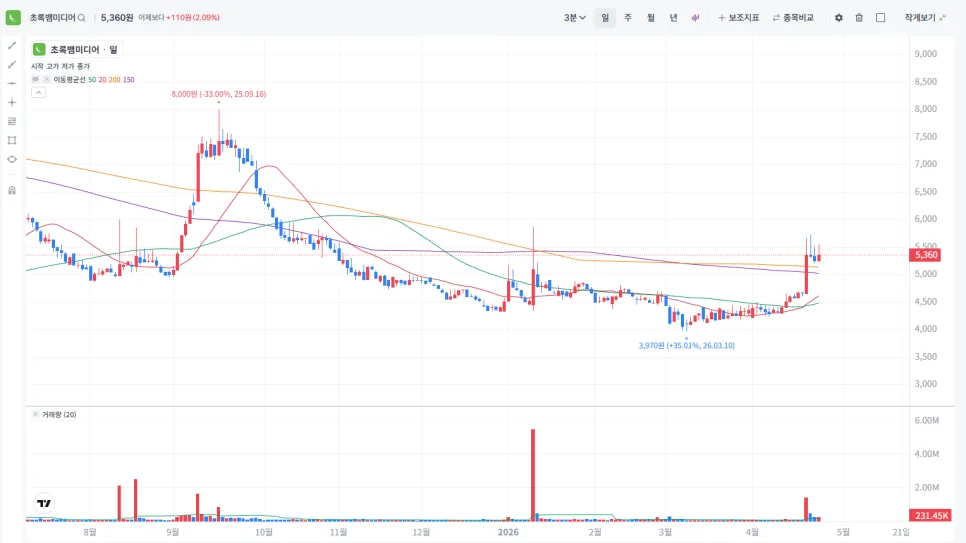Toggle the magnet snap tool

click(12, 190)
